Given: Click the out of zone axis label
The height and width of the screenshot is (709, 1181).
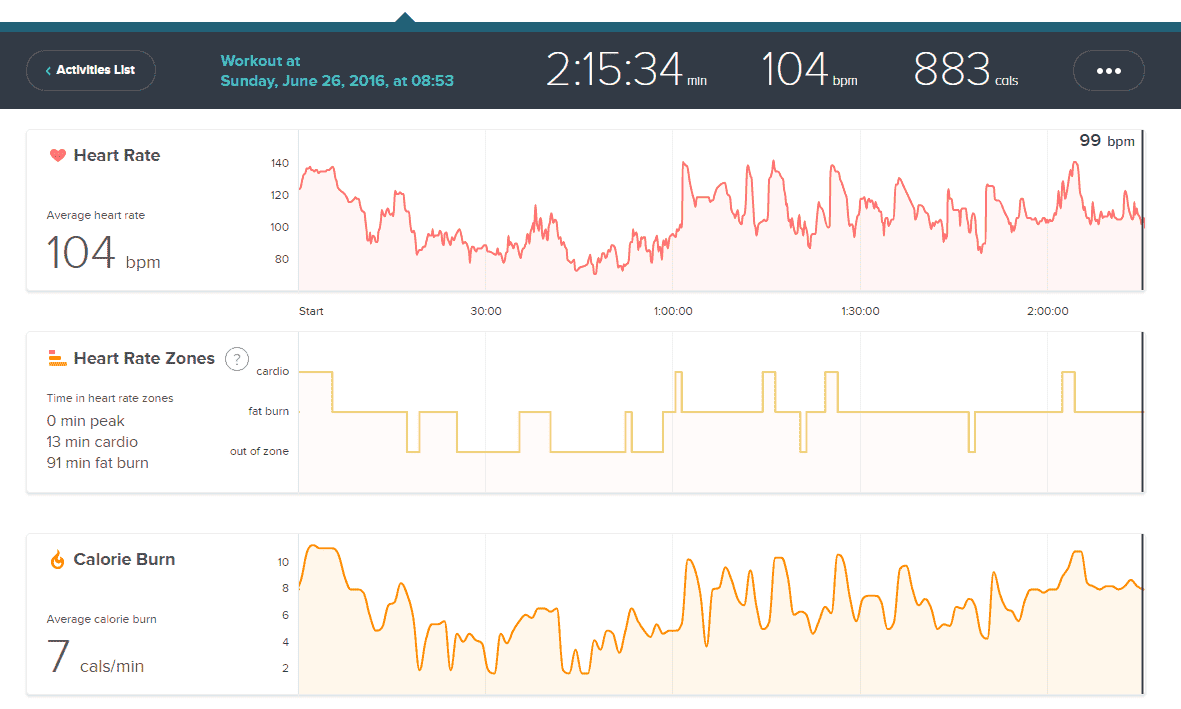Looking at the screenshot, I should pos(259,451).
